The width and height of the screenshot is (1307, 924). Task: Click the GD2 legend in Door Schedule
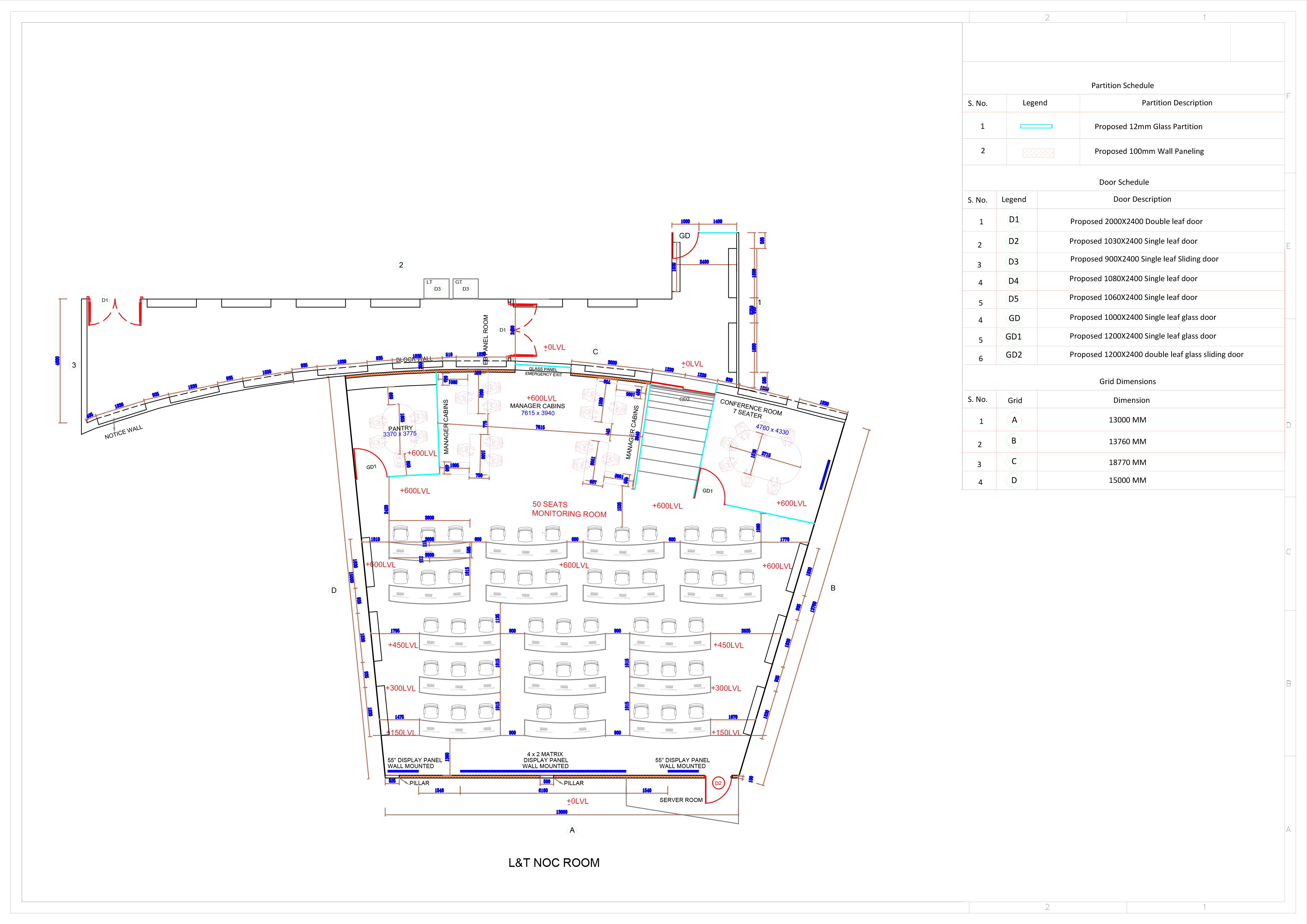coord(1013,355)
